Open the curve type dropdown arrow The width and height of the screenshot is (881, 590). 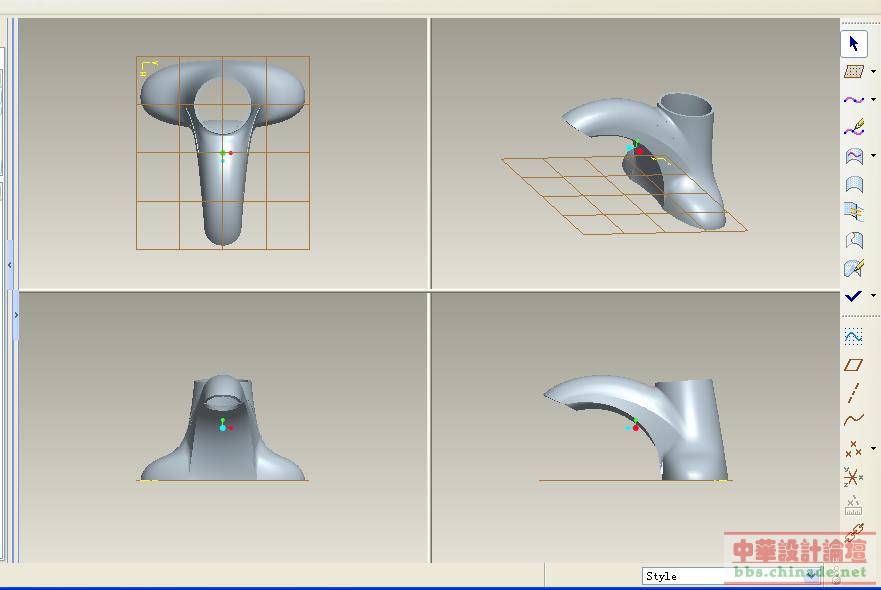[x=873, y=100]
